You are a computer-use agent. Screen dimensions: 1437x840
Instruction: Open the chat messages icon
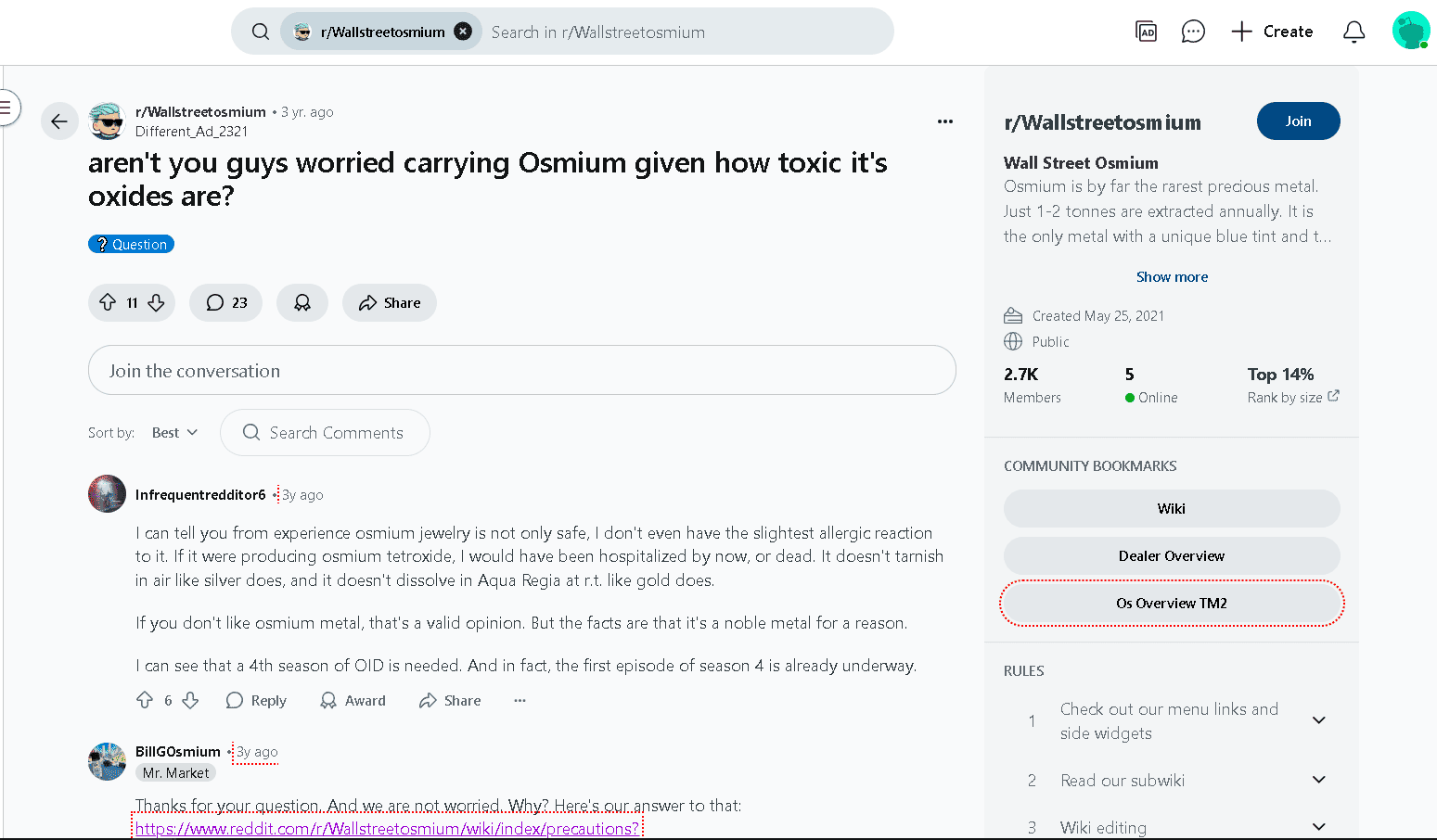[x=1192, y=32]
